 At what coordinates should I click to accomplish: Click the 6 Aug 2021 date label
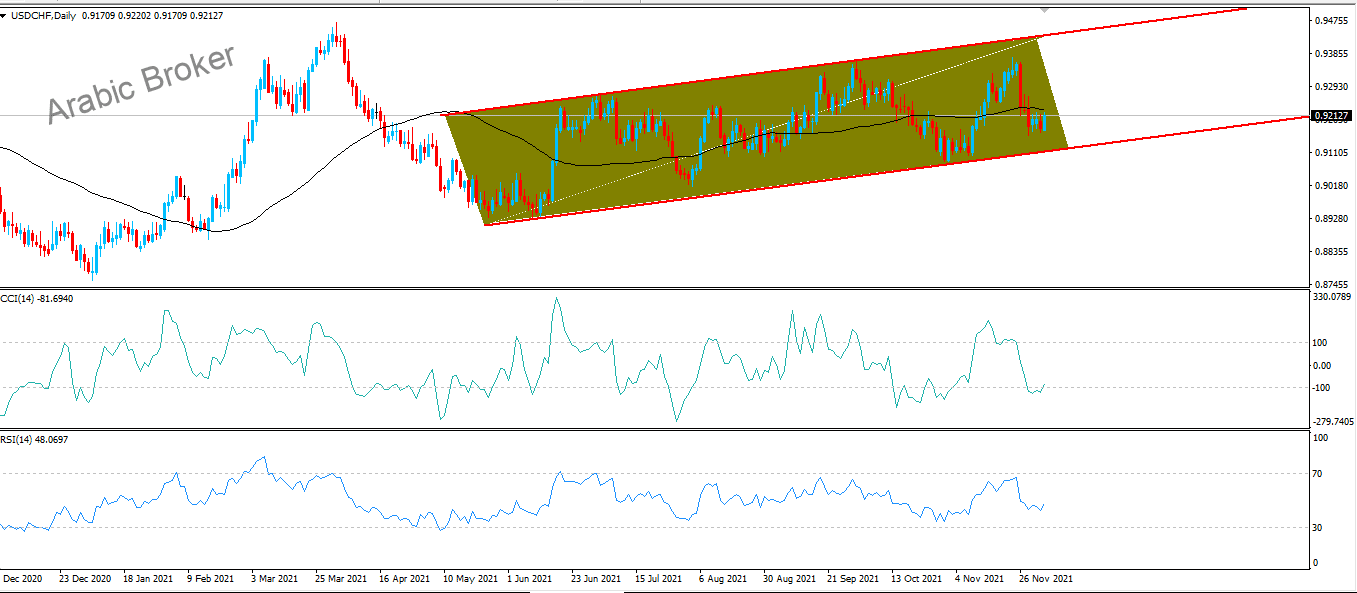723,578
